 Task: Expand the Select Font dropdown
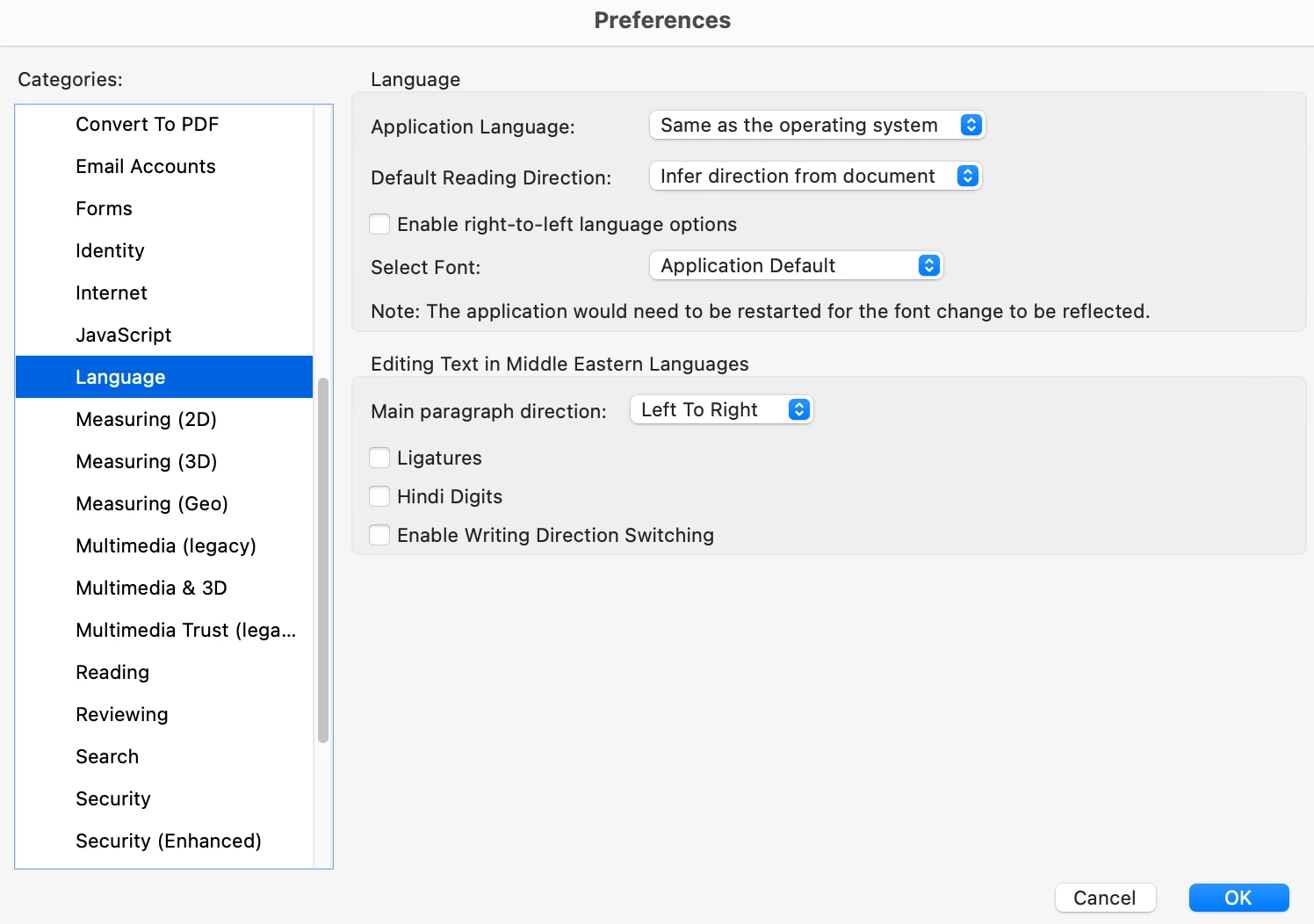coord(795,266)
